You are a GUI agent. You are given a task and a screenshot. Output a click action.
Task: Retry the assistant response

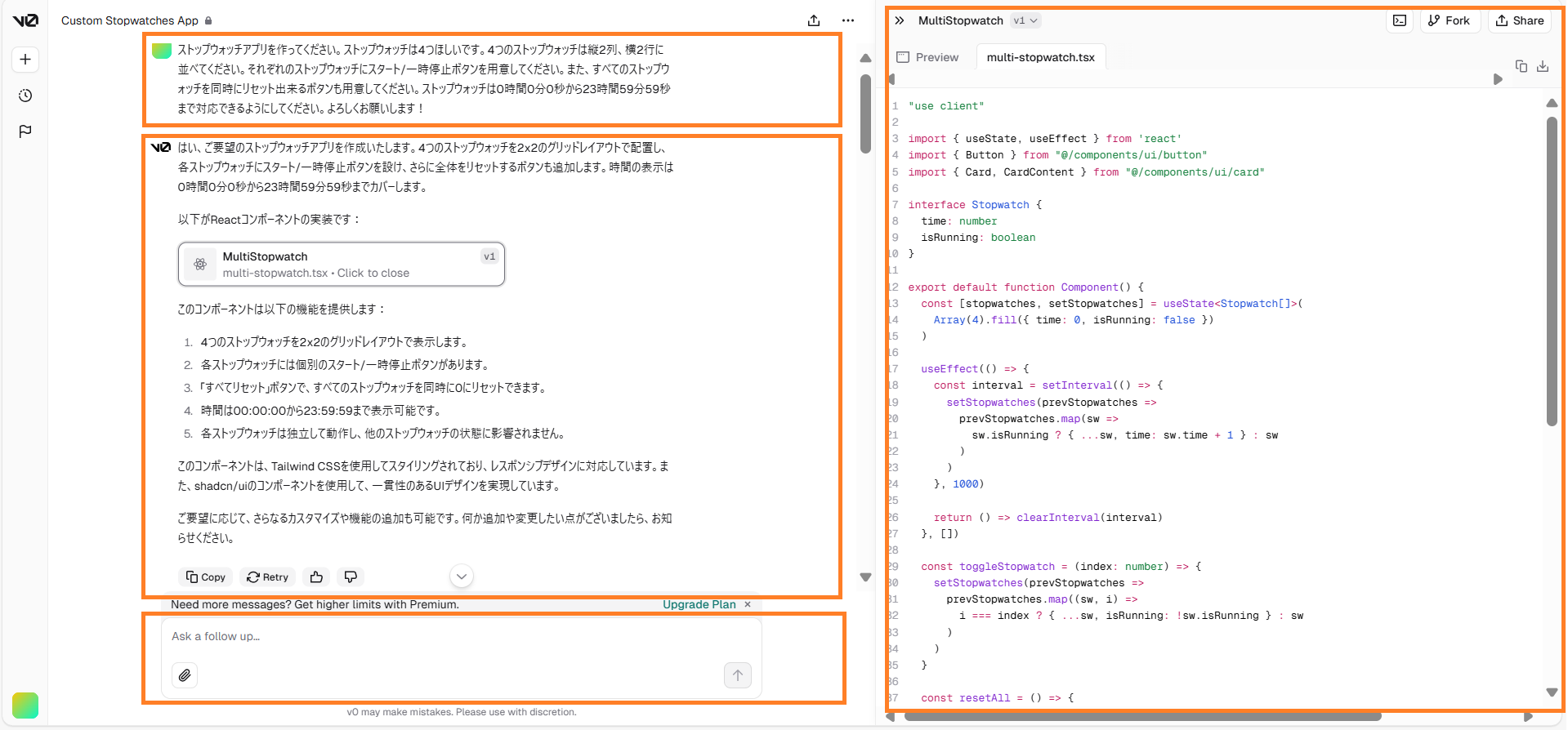pyautogui.click(x=268, y=577)
